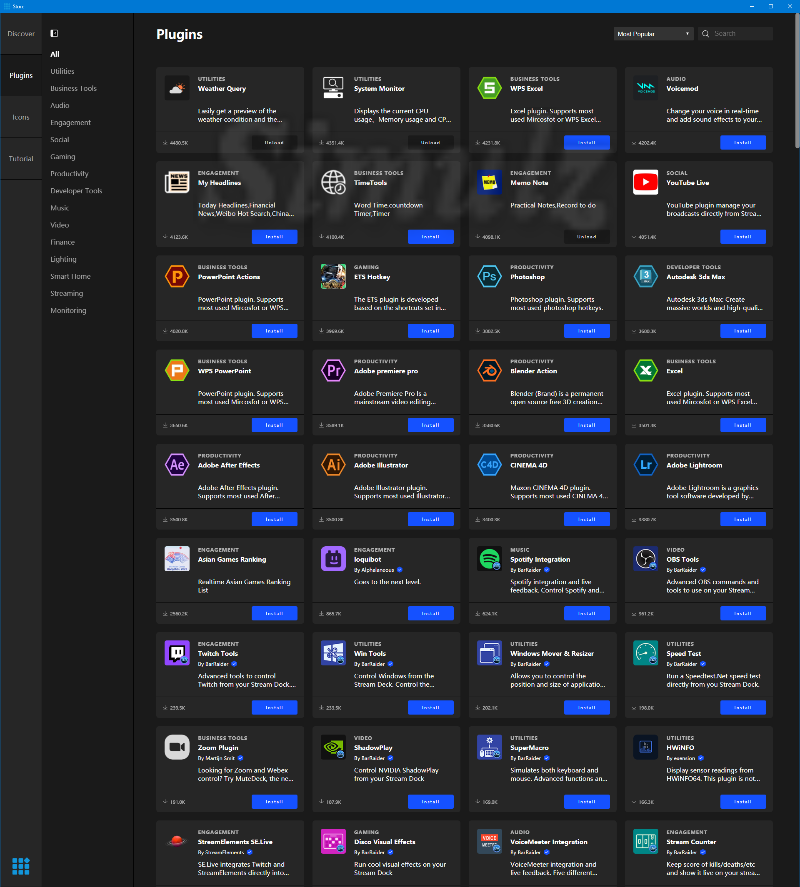Go to the Tutorial tab

pyautogui.click(x=21, y=158)
